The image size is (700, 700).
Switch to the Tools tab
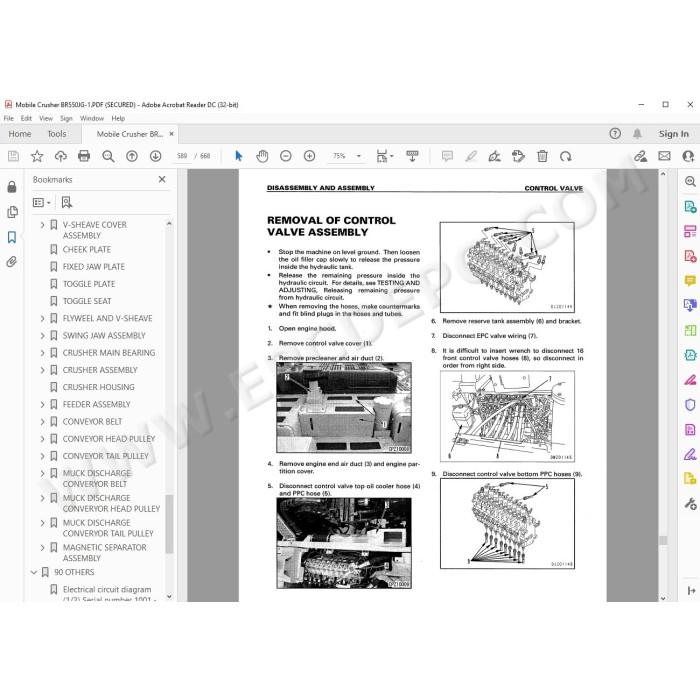pyautogui.click(x=57, y=134)
